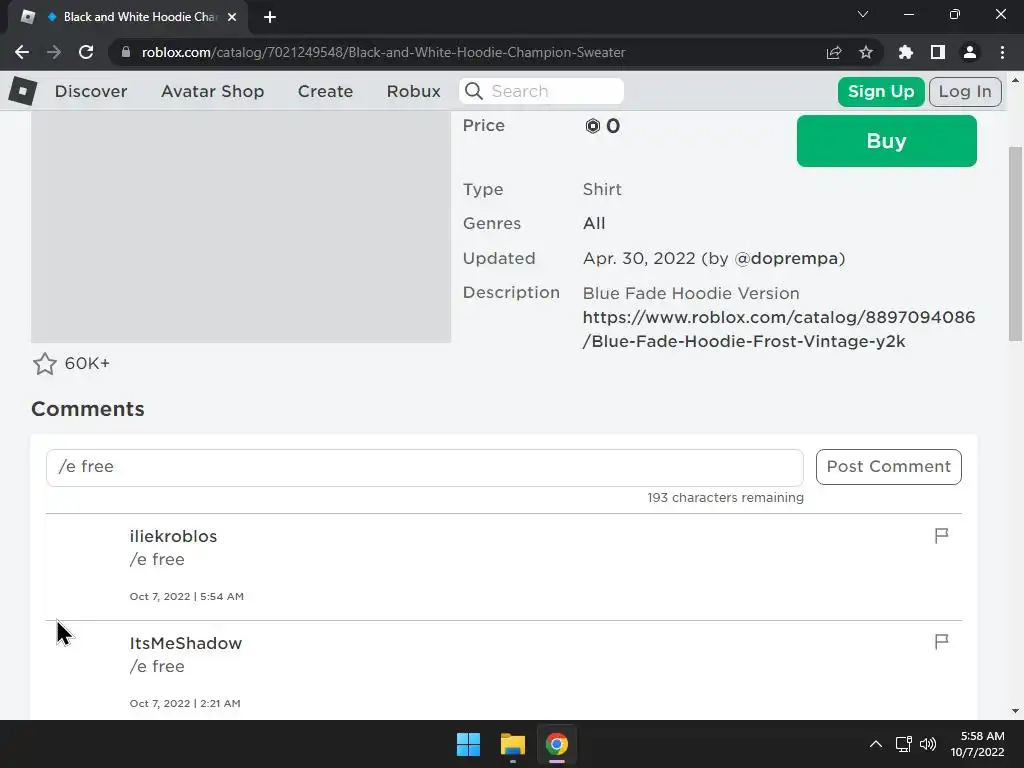The image size is (1024, 768).
Task: Open the Blue Fade Hoodie catalog URL
Action: click(778, 329)
